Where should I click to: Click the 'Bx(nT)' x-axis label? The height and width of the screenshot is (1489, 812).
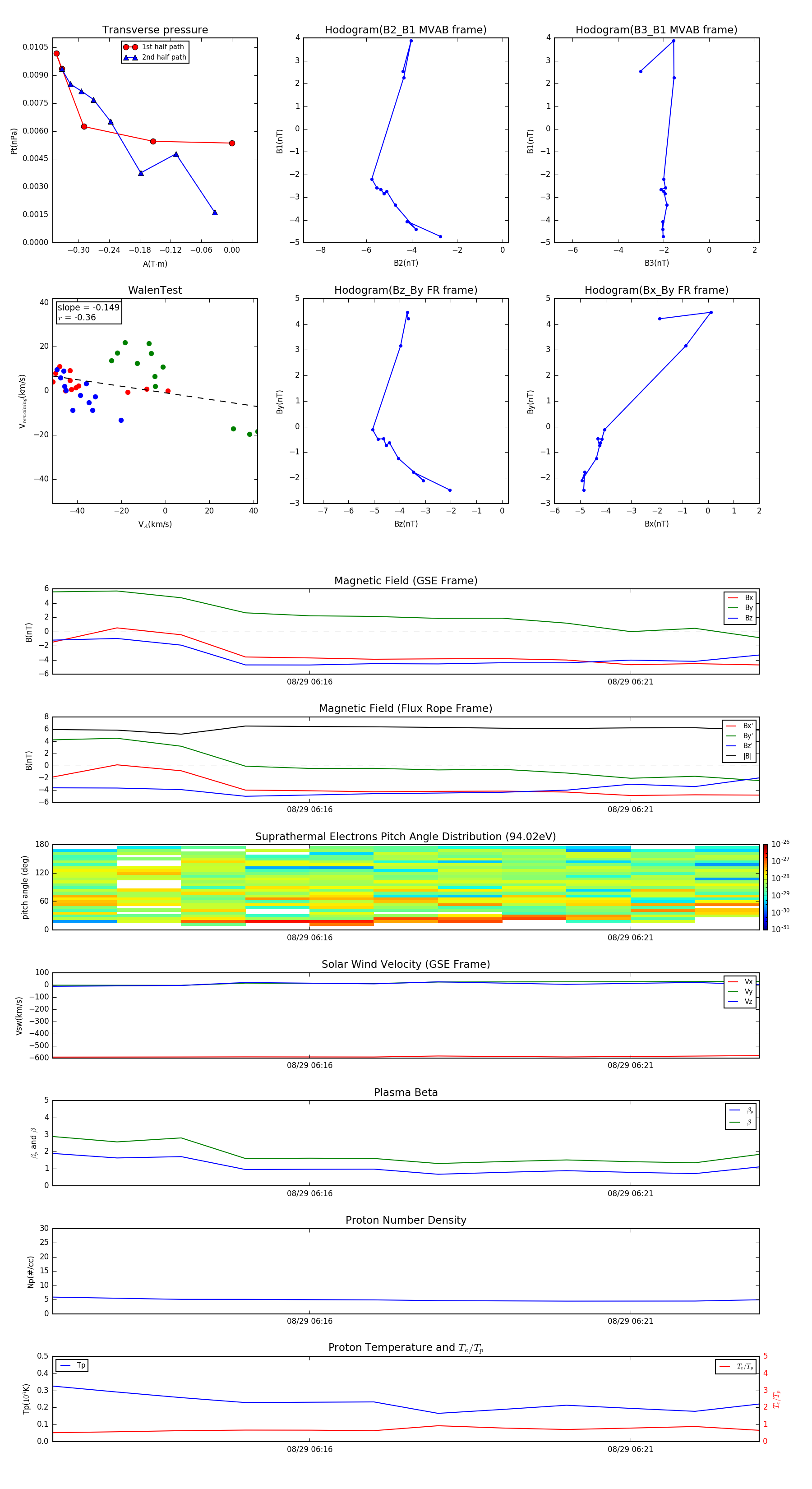pyautogui.click(x=656, y=524)
